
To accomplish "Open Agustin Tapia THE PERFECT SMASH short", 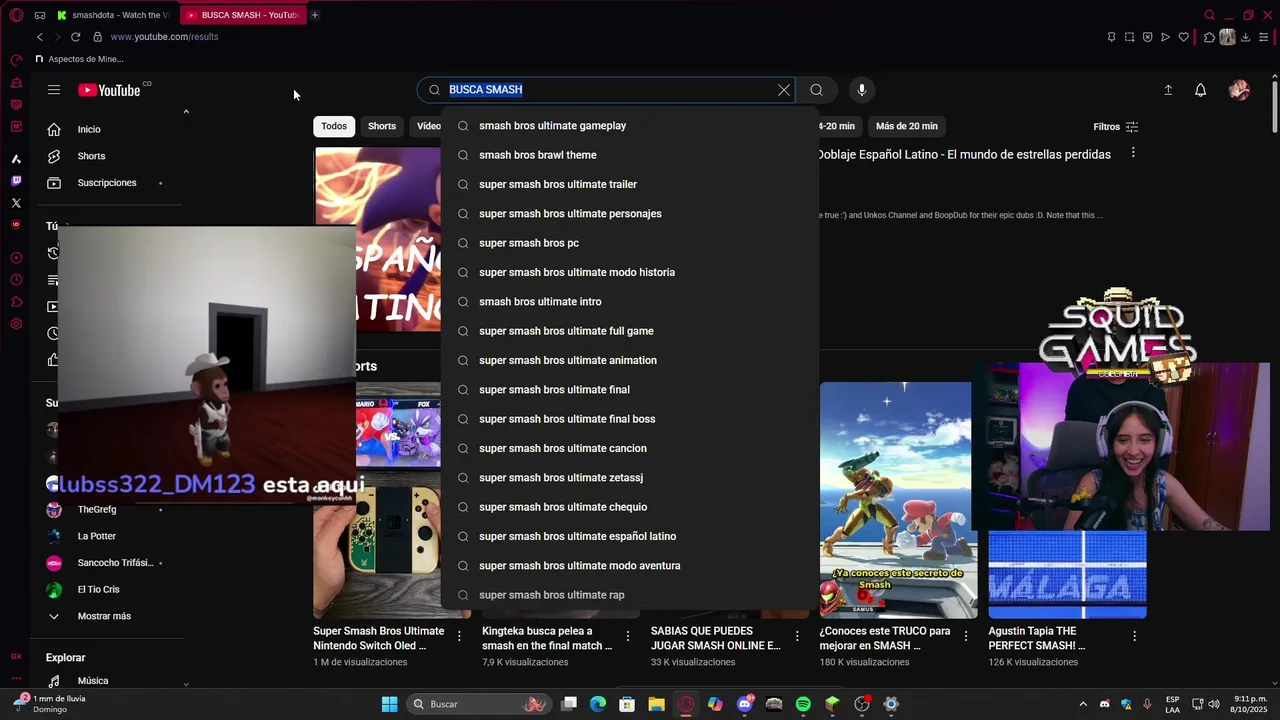I will pyautogui.click(x=1067, y=575).
